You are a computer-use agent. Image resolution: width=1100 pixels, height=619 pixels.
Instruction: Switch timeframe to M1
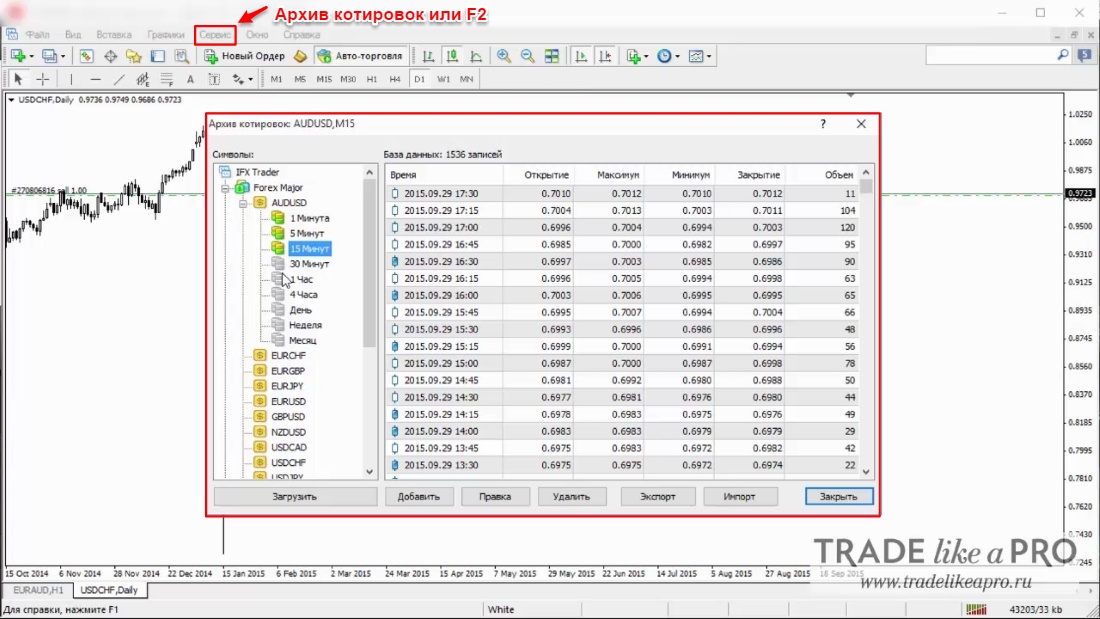(276, 79)
